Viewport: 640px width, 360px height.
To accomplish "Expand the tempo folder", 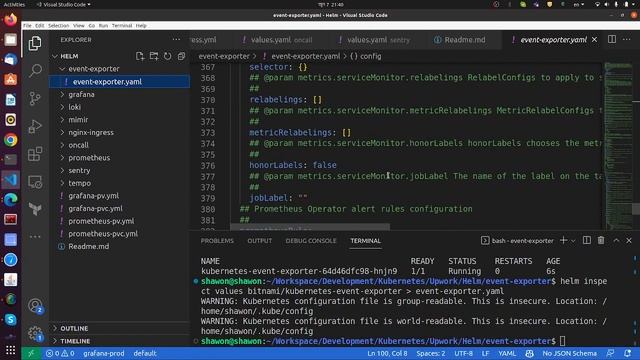I will [119, 183].
